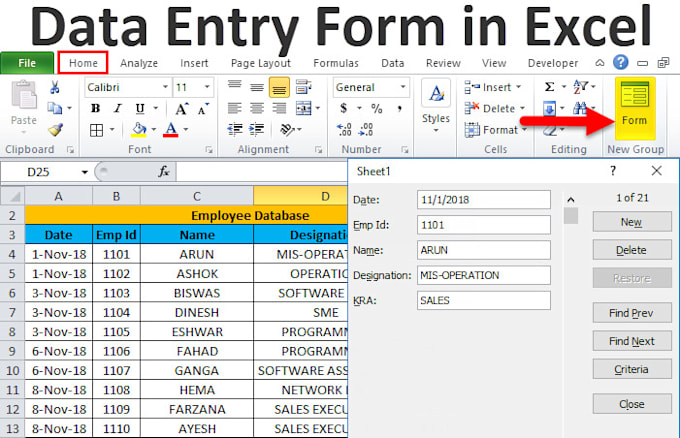Click Find Next button
680x438 pixels.
632,341
